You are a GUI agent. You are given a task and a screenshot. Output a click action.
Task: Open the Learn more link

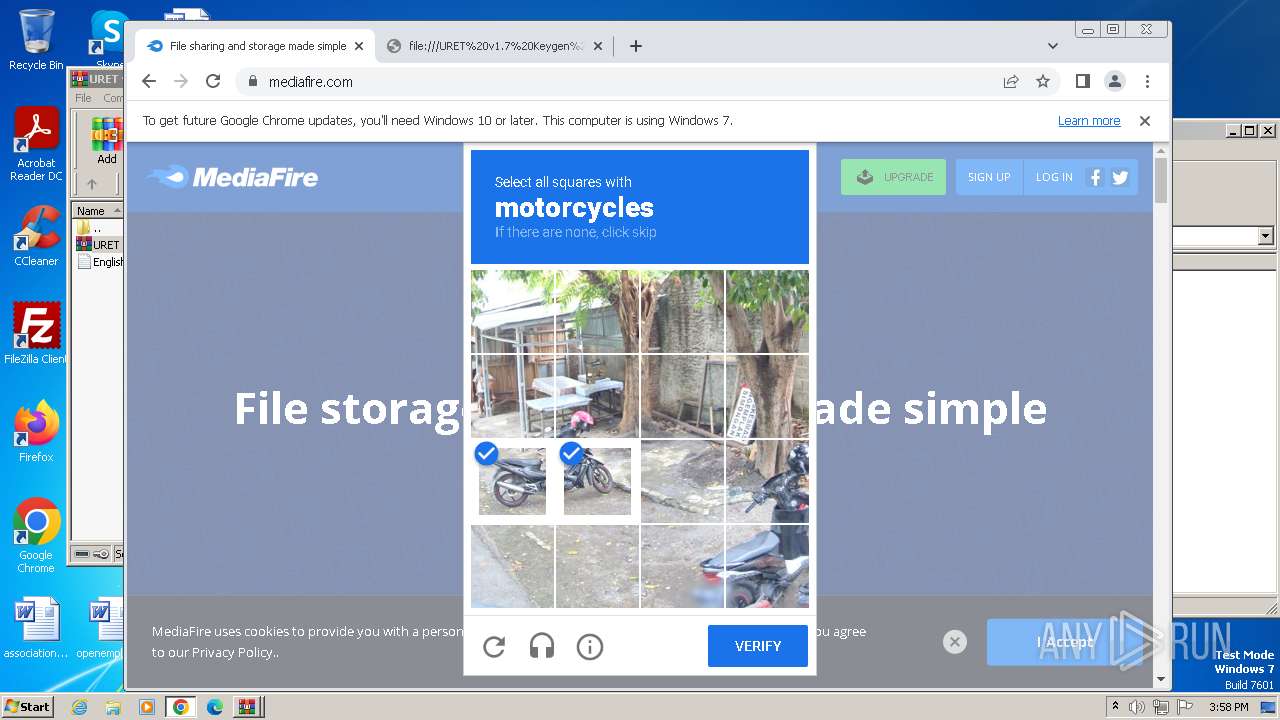click(x=1089, y=121)
